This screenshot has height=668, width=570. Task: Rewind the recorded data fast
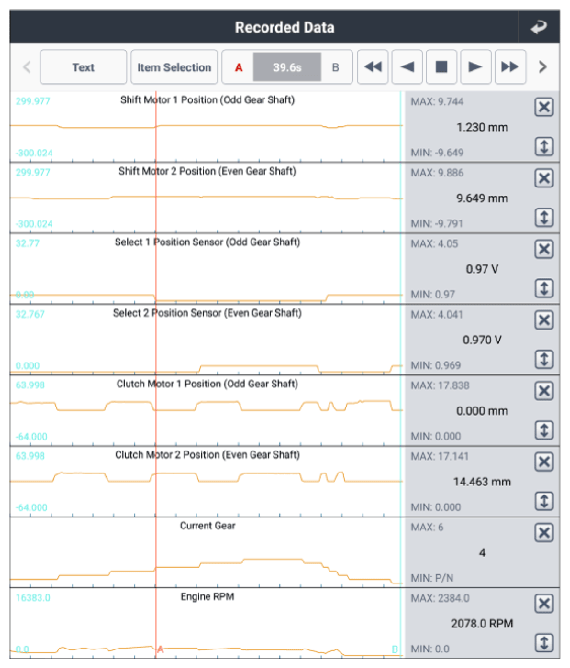tap(373, 67)
